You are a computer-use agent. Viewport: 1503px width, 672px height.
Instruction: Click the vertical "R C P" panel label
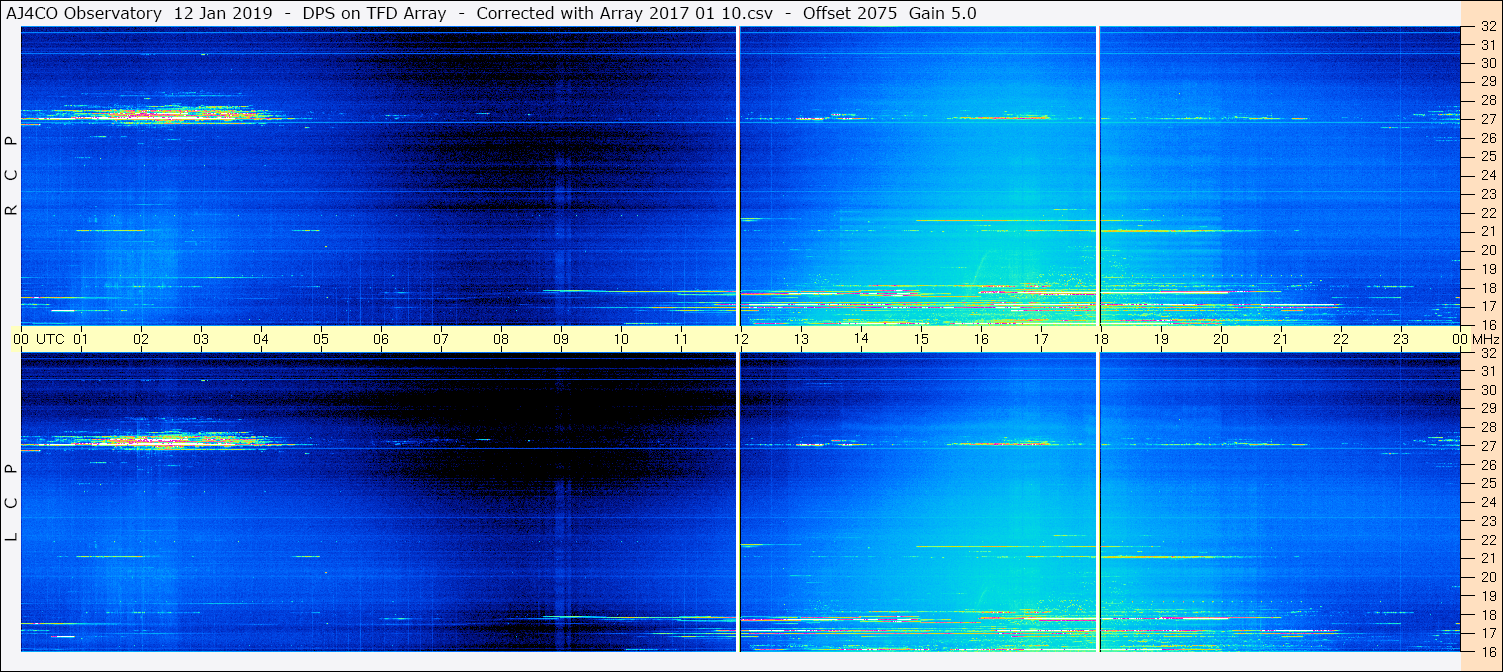12,175
